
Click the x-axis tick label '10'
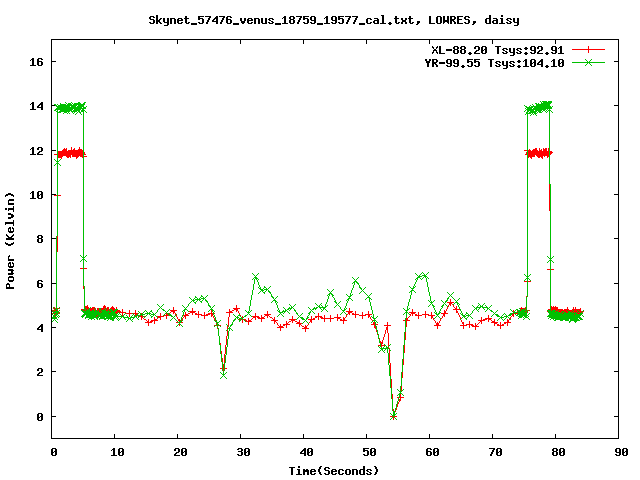(117, 452)
